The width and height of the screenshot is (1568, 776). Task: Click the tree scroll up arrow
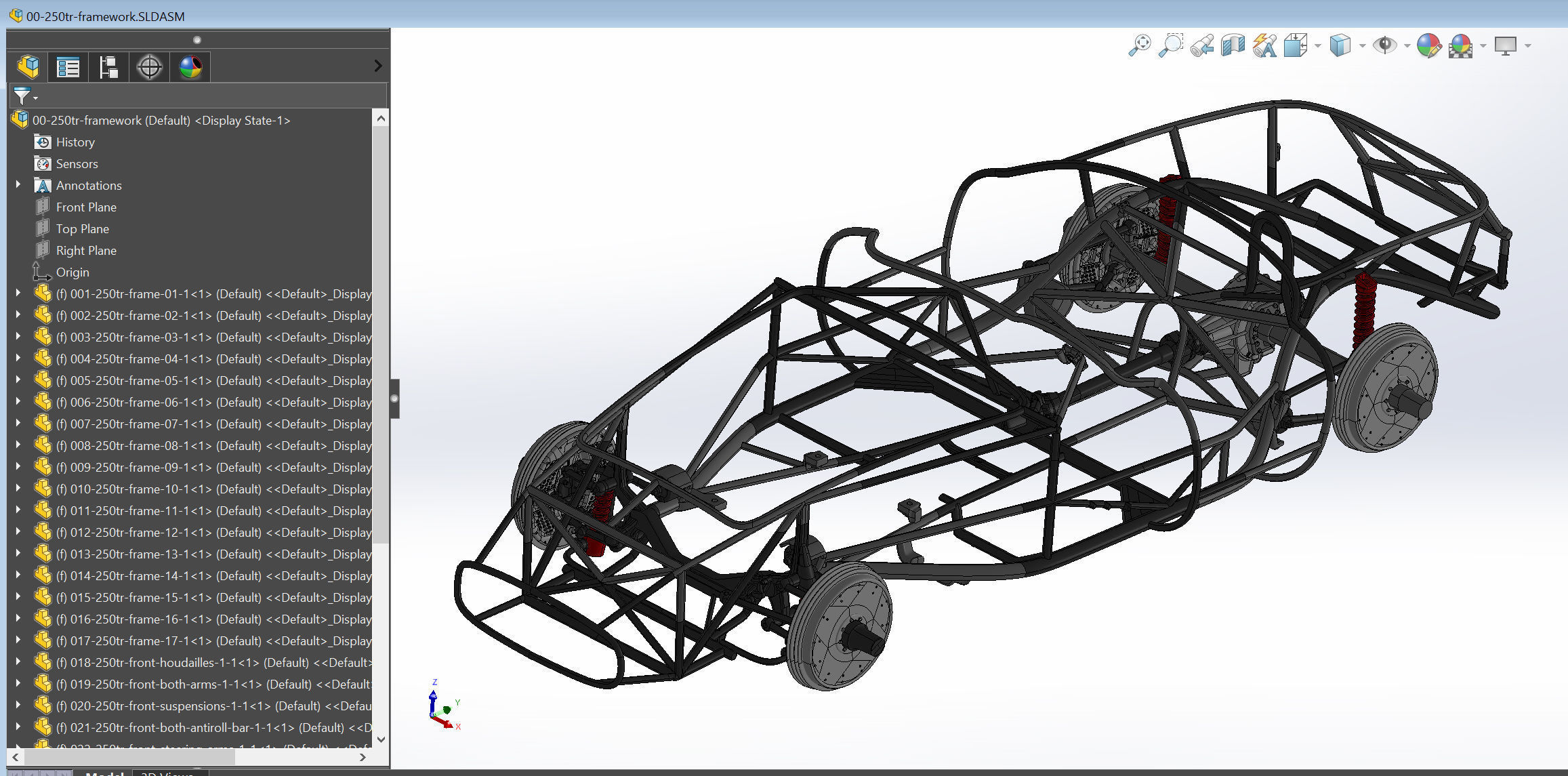pyautogui.click(x=381, y=119)
